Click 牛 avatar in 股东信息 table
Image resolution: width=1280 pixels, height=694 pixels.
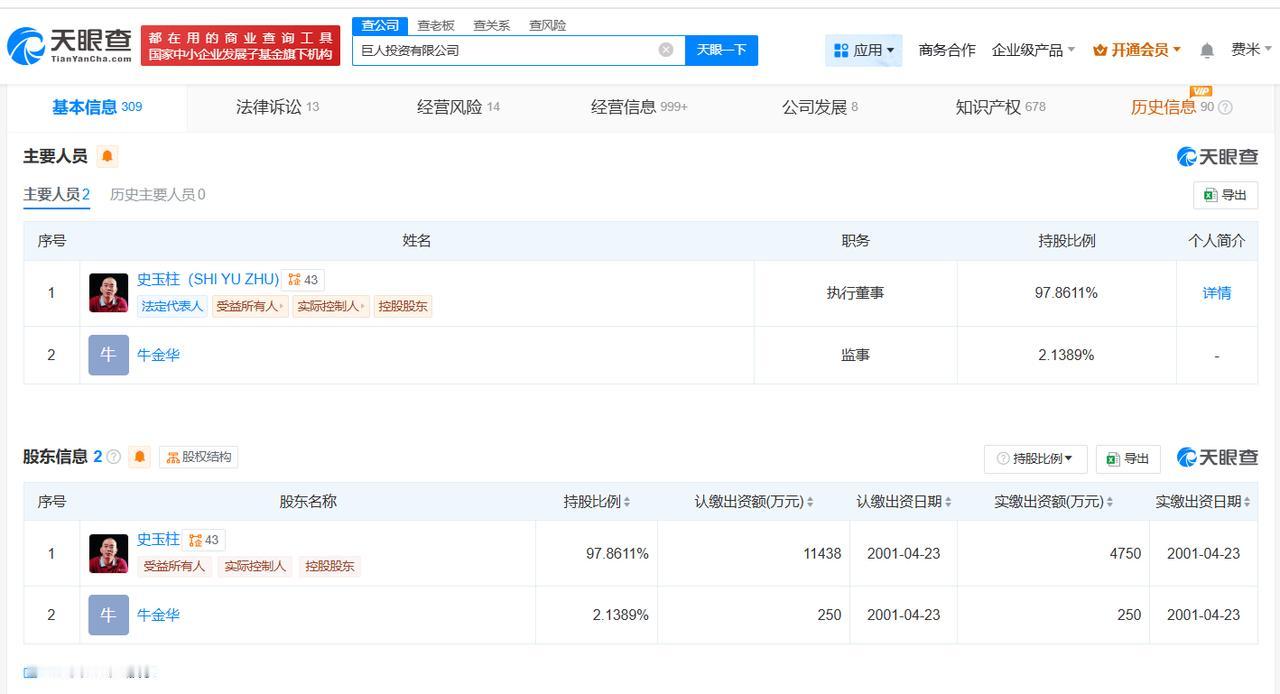pyautogui.click(x=108, y=615)
